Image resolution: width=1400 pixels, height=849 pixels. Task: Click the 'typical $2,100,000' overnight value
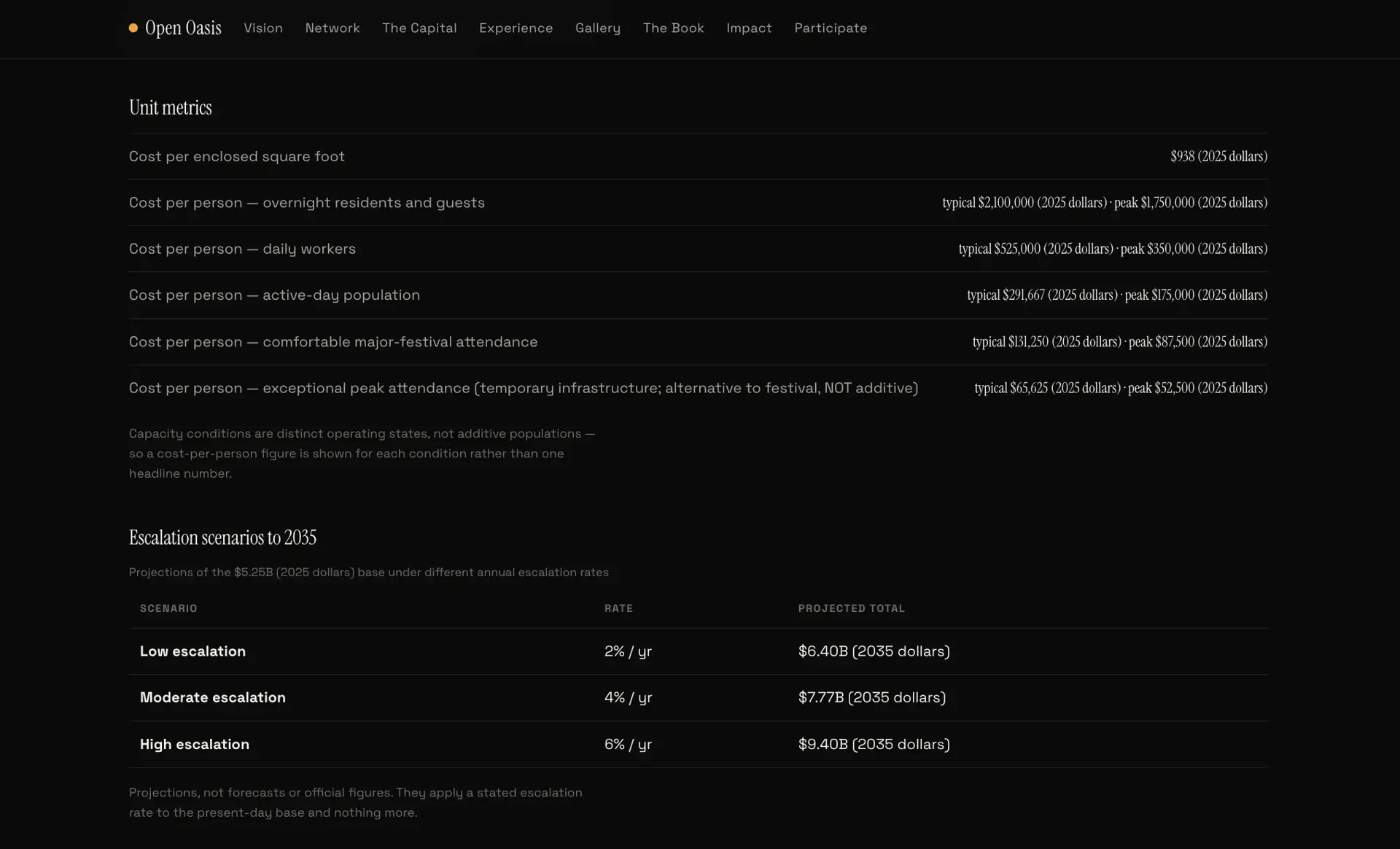(1105, 202)
